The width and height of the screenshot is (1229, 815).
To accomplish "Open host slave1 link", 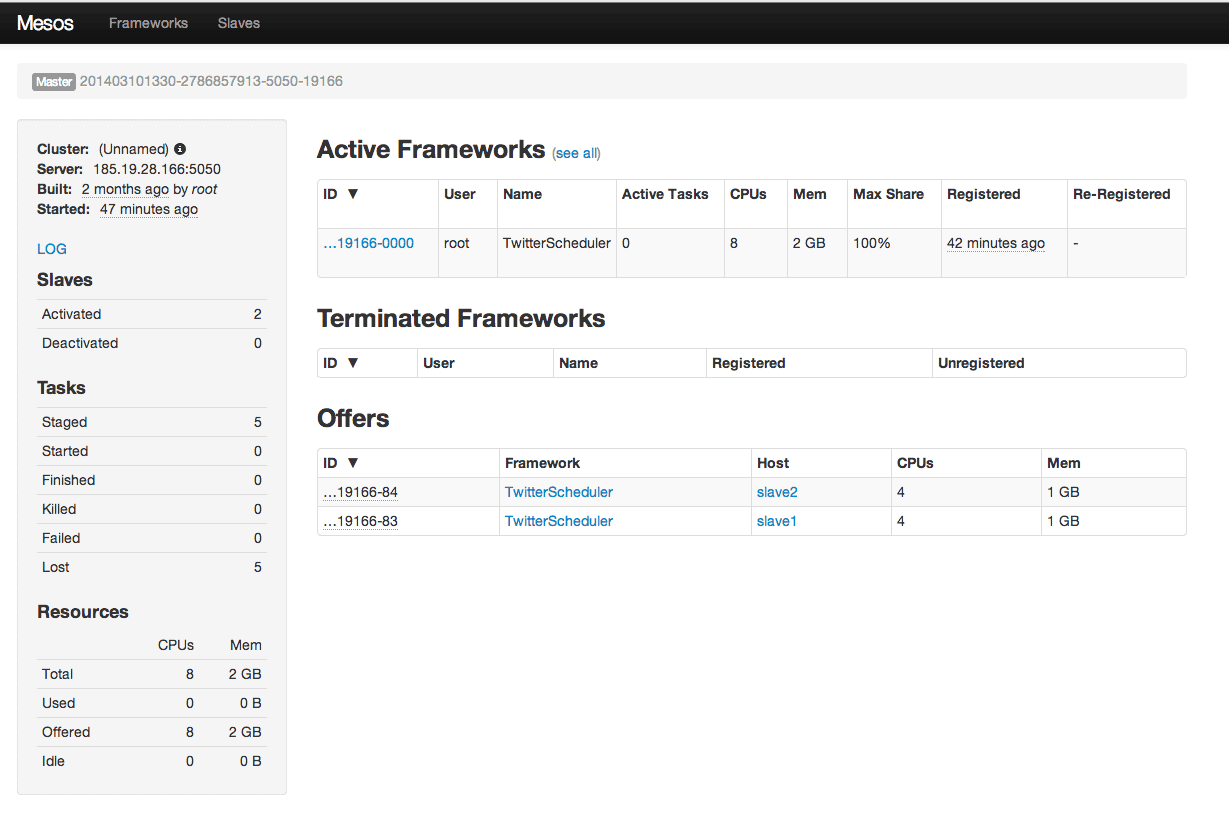I will click(x=777, y=521).
